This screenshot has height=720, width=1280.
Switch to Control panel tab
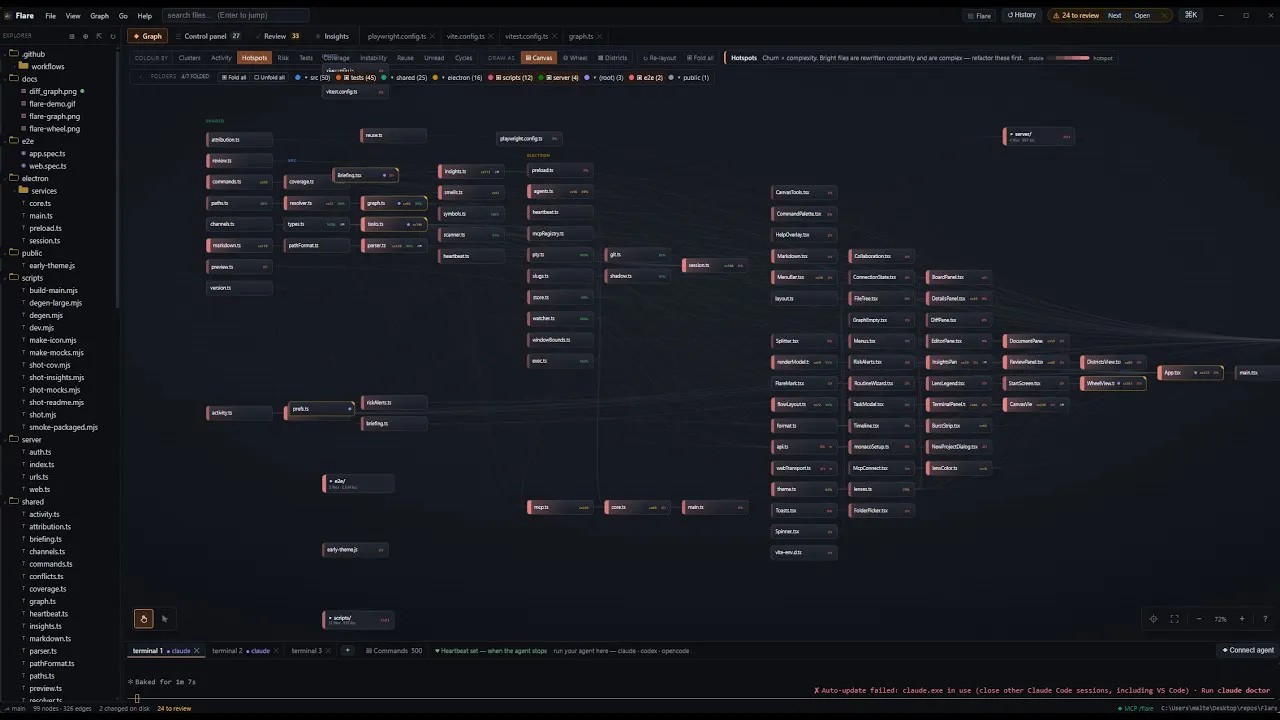[211, 36]
